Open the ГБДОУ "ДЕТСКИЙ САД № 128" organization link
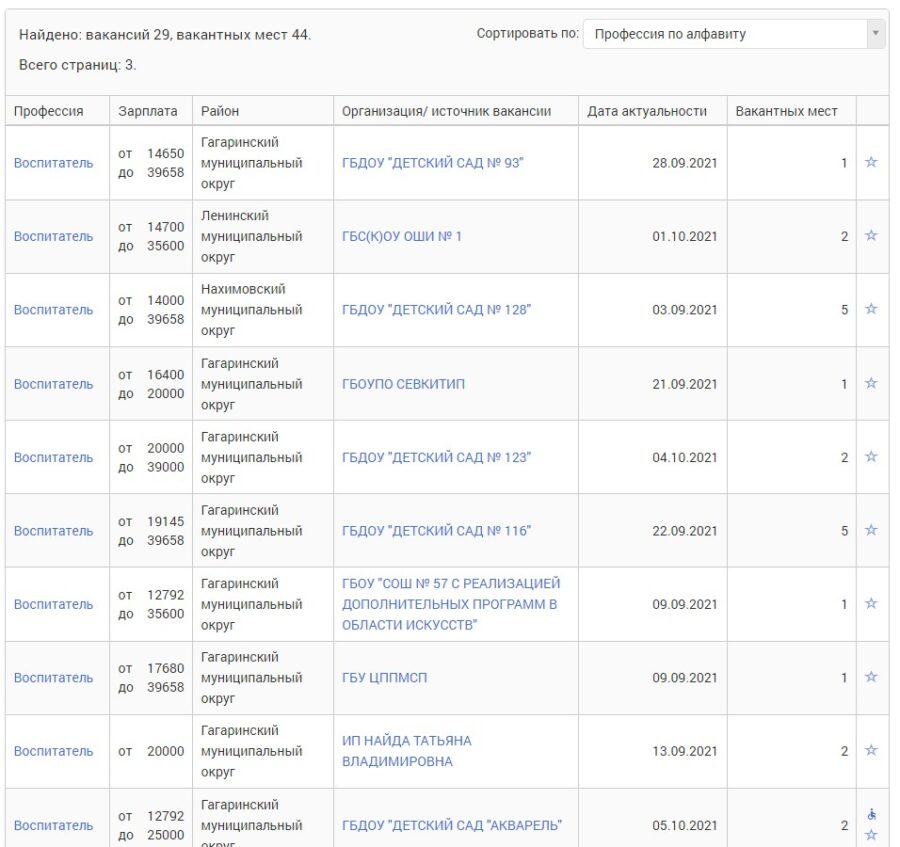This screenshot has width=900, height=847. 436,310
